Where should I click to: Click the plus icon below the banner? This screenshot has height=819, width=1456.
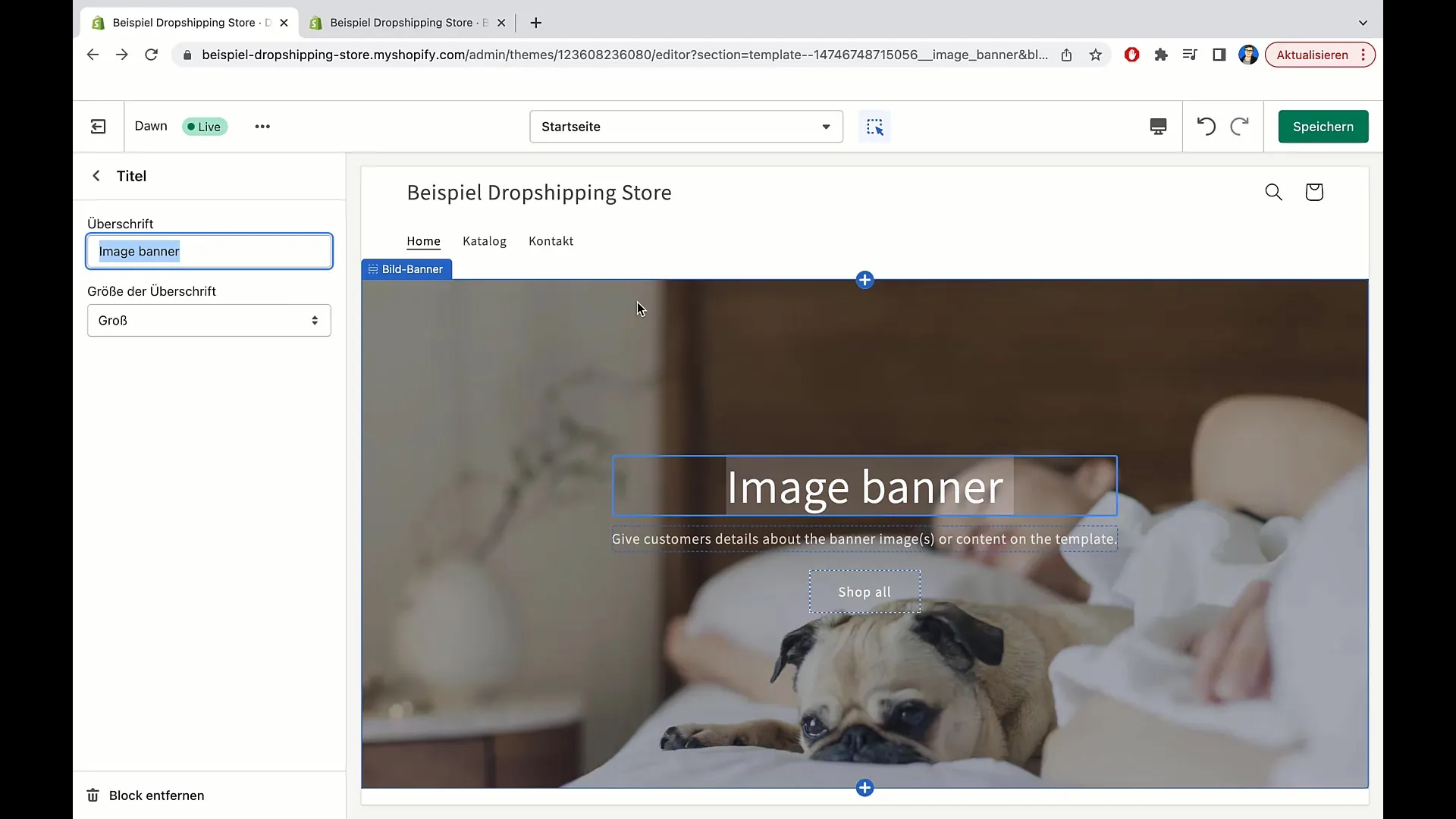click(865, 787)
